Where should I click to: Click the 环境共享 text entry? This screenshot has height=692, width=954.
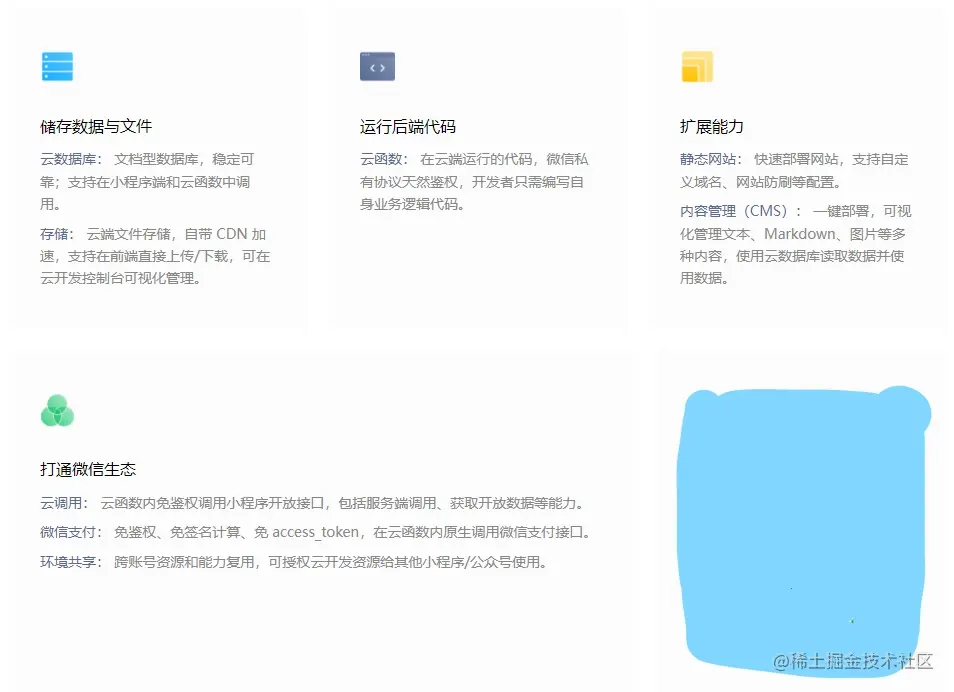coord(63,561)
